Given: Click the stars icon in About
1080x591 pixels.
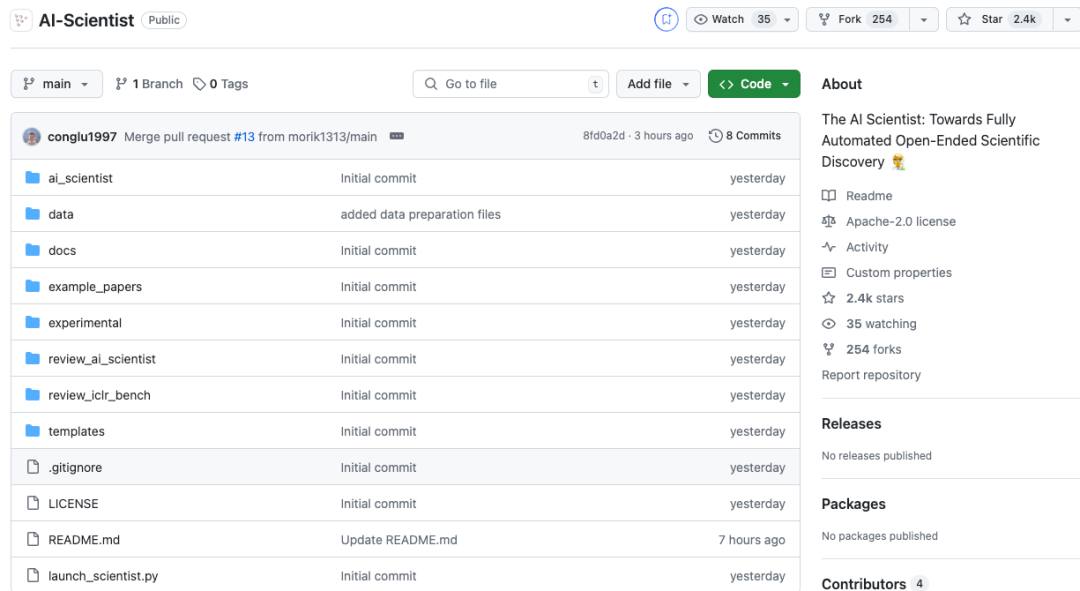Looking at the screenshot, I should click(x=829, y=298).
